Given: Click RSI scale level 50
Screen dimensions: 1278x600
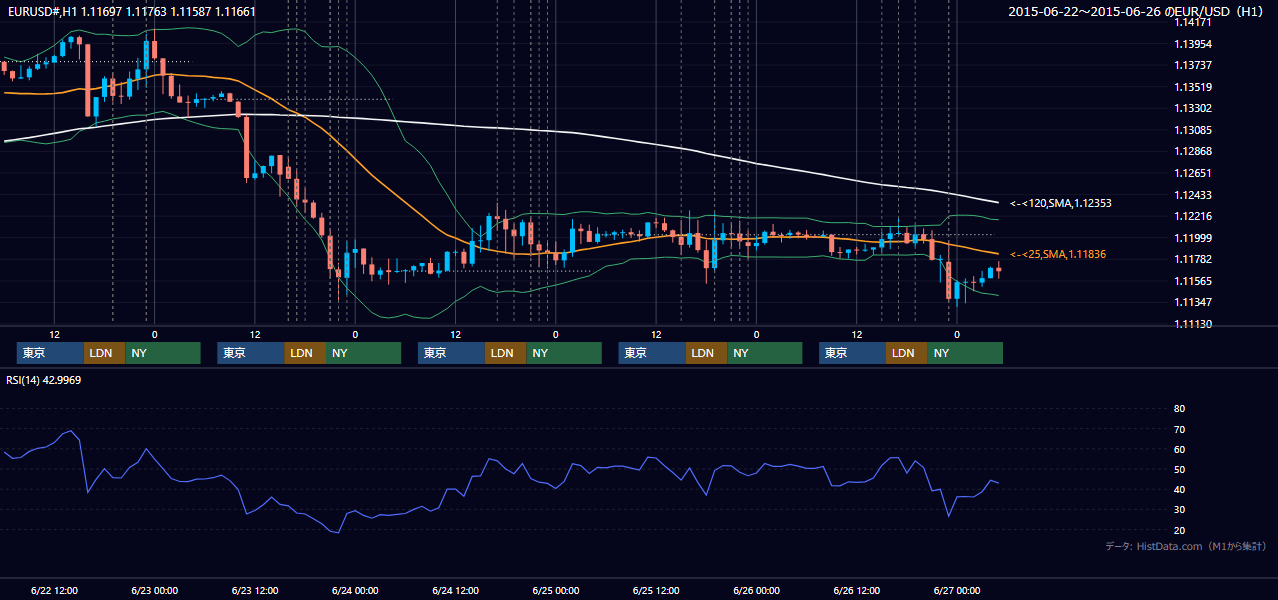Looking at the screenshot, I should click(x=1179, y=469).
